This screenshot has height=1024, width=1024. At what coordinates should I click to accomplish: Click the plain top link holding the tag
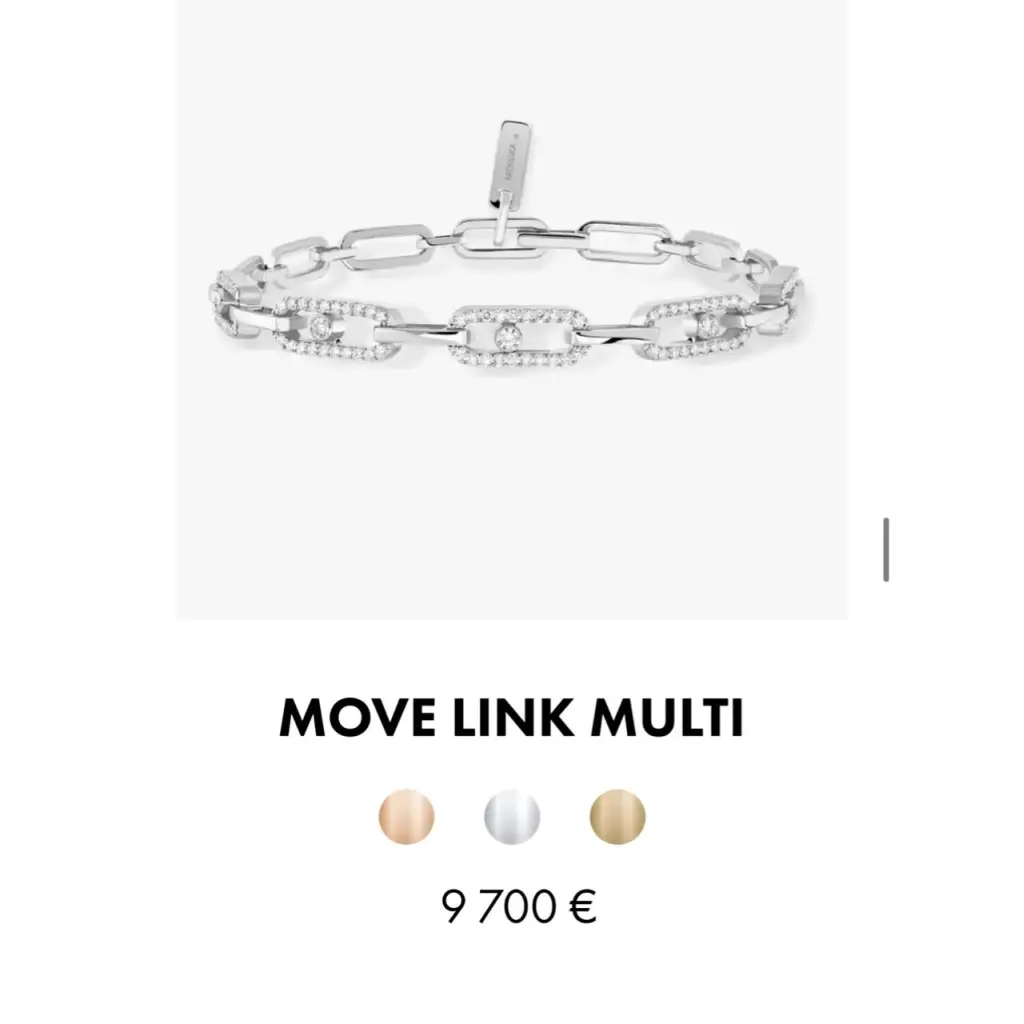pos(502,238)
